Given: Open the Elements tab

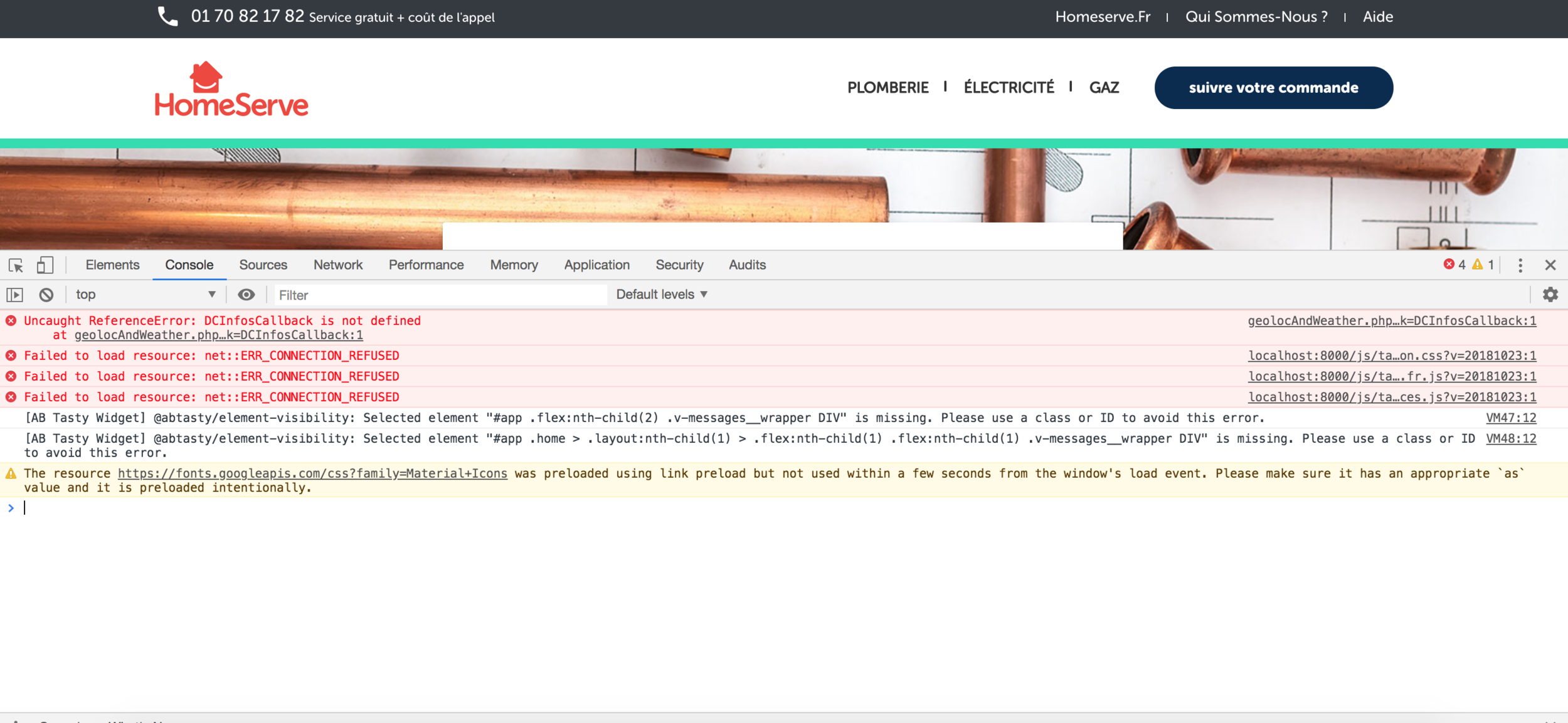Looking at the screenshot, I should 112,265.
